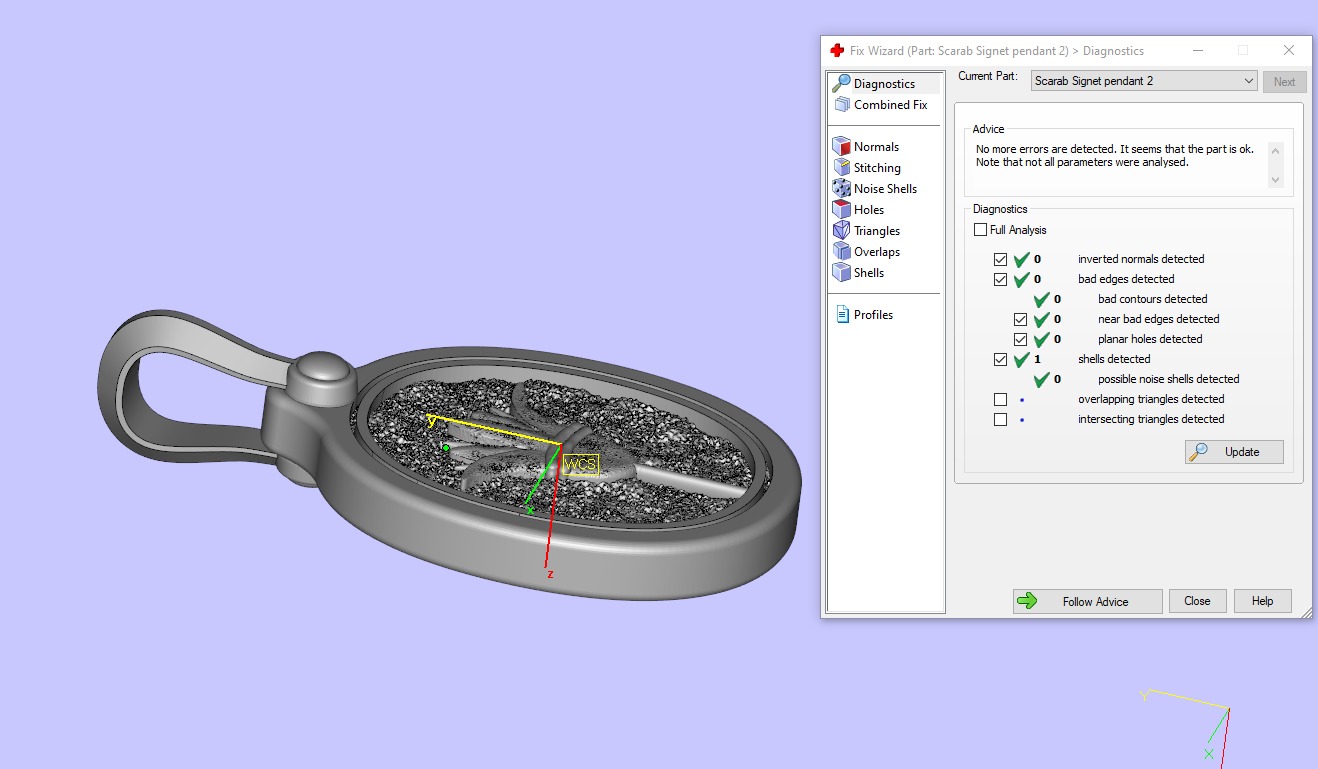The image size is (1318, 769).
Task: Click the Advice box scroll up arrow
Action: point(1275,150)
